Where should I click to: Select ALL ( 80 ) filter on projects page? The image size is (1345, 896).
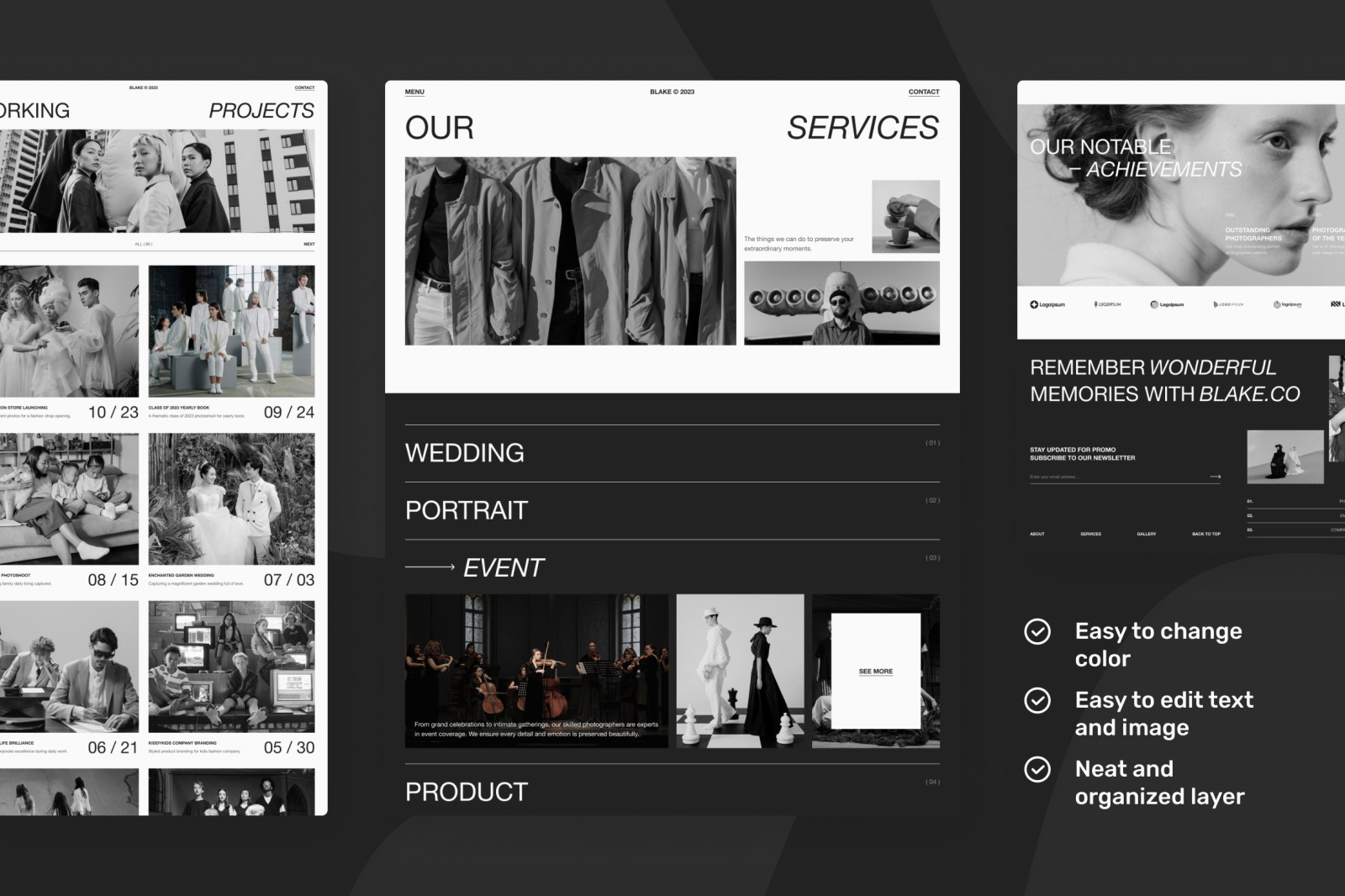[143, 244]
